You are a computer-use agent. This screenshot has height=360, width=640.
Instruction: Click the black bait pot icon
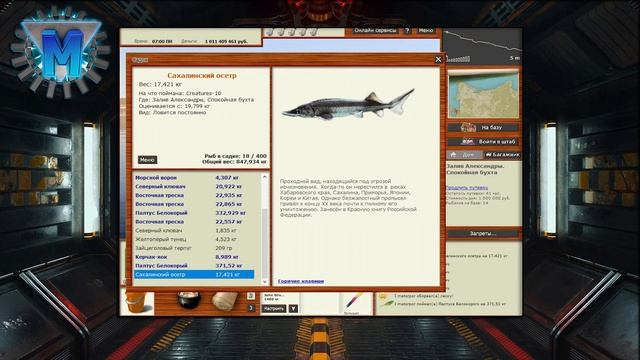(189, 301)
